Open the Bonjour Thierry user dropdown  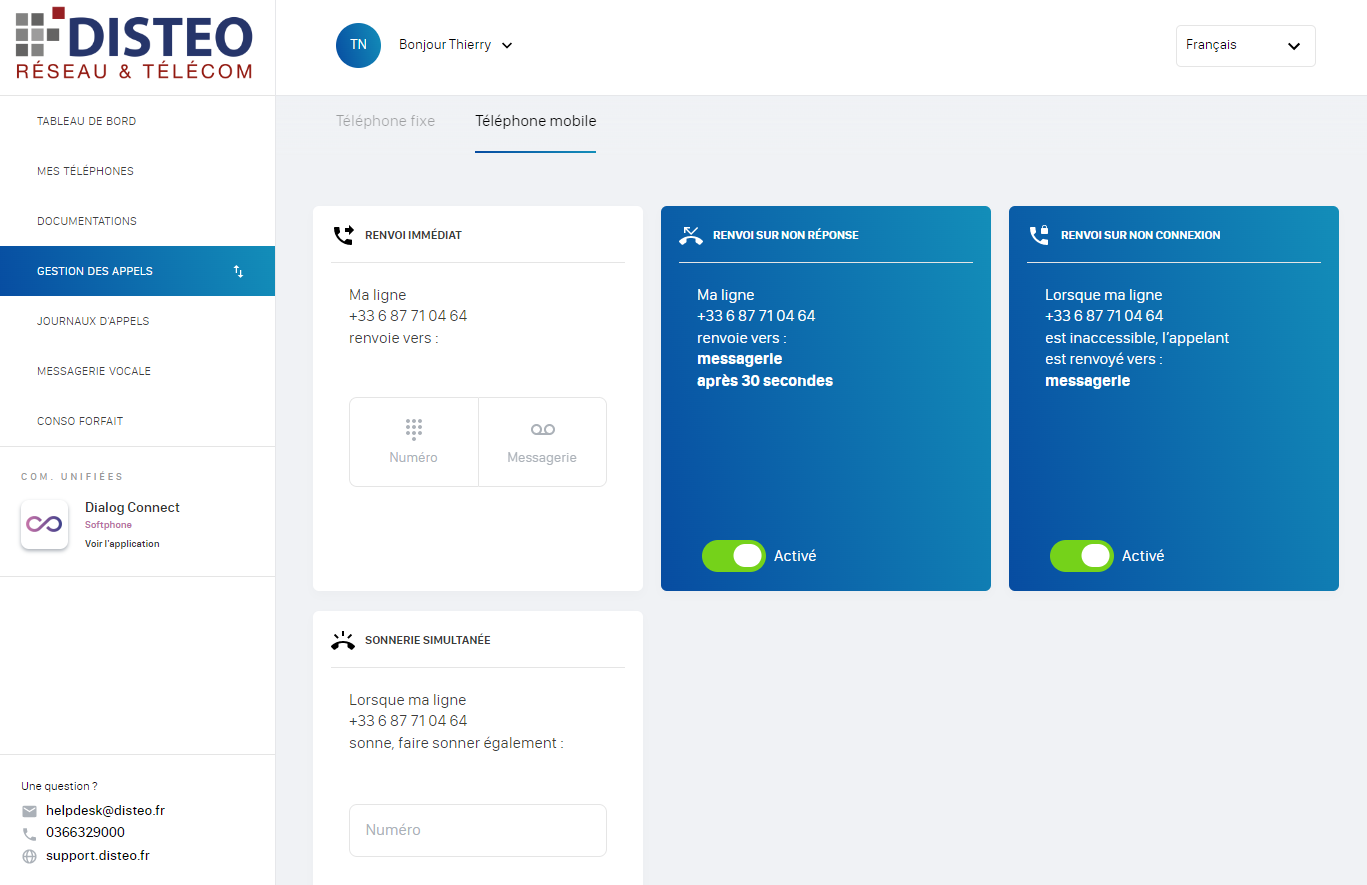(456, 45)
